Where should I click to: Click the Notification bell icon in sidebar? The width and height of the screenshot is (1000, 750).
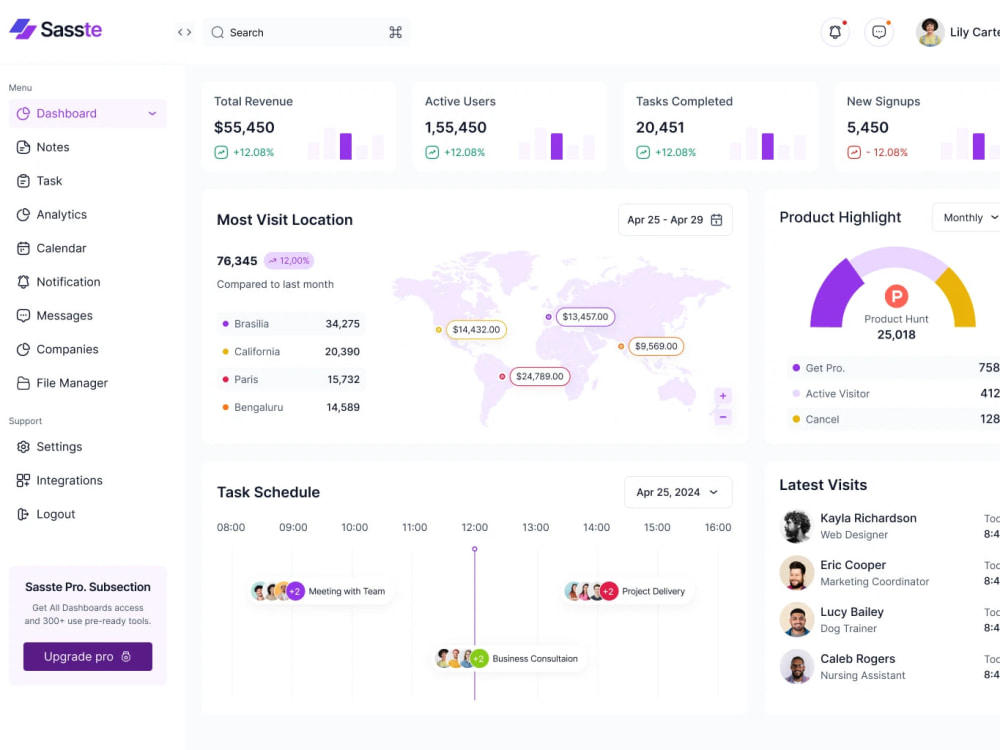click(24, 282)
